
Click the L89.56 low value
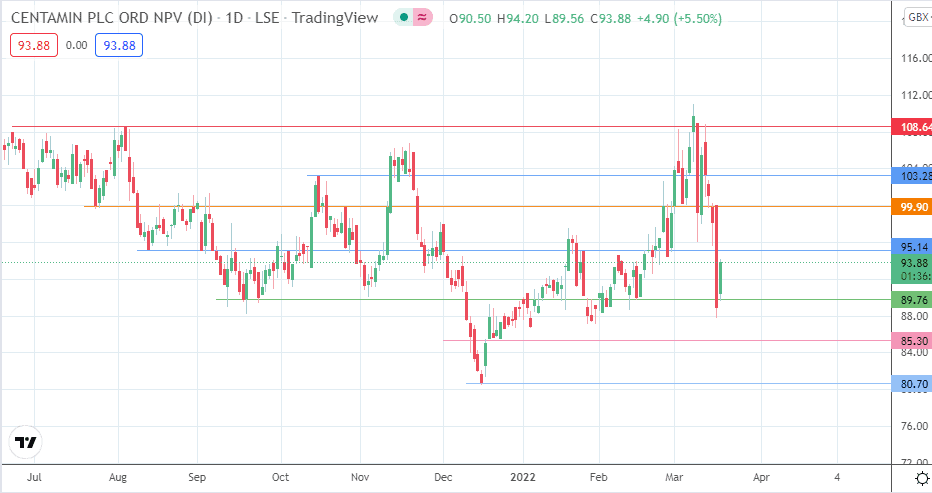point(565,18)
